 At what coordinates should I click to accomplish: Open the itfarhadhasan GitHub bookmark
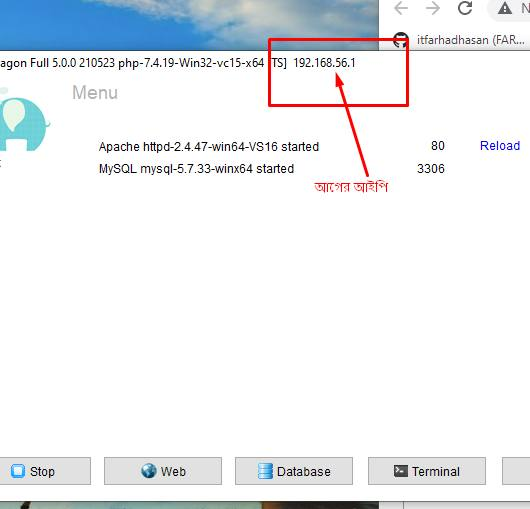(460, 40)
